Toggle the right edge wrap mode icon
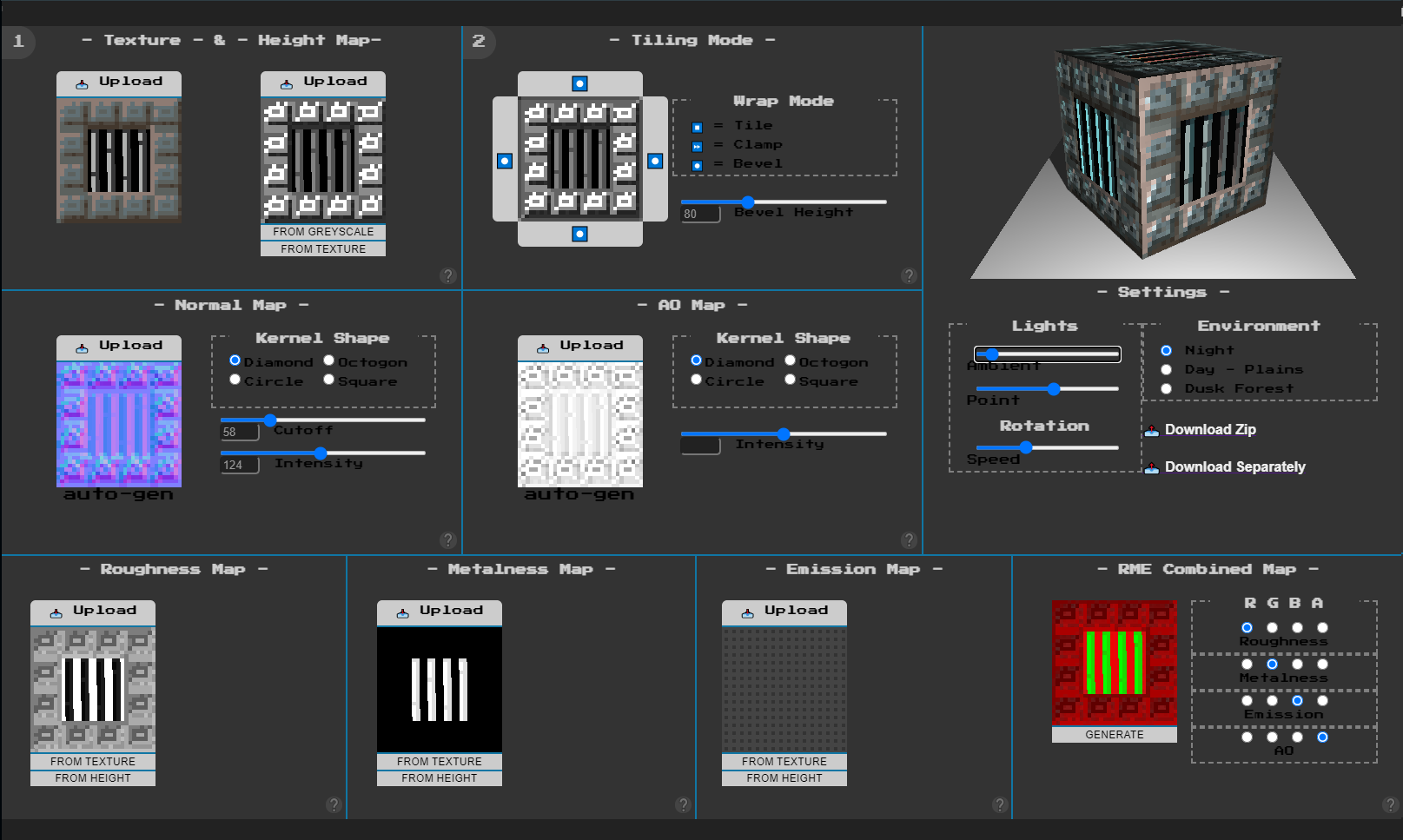The image size is (1403, 840). tap(655, 161)
